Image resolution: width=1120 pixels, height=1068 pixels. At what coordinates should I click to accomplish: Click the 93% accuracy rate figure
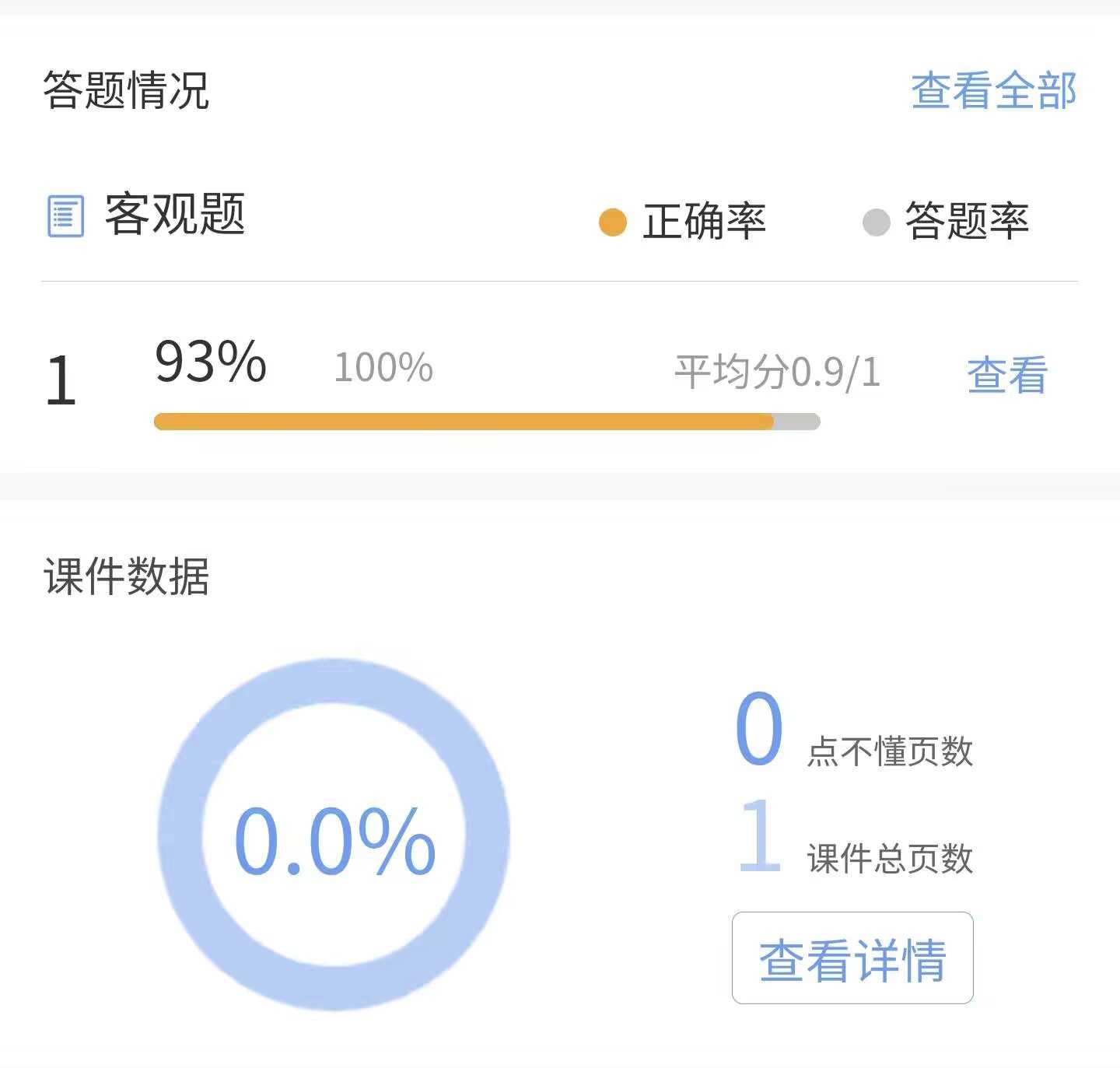tap(211, 362)
